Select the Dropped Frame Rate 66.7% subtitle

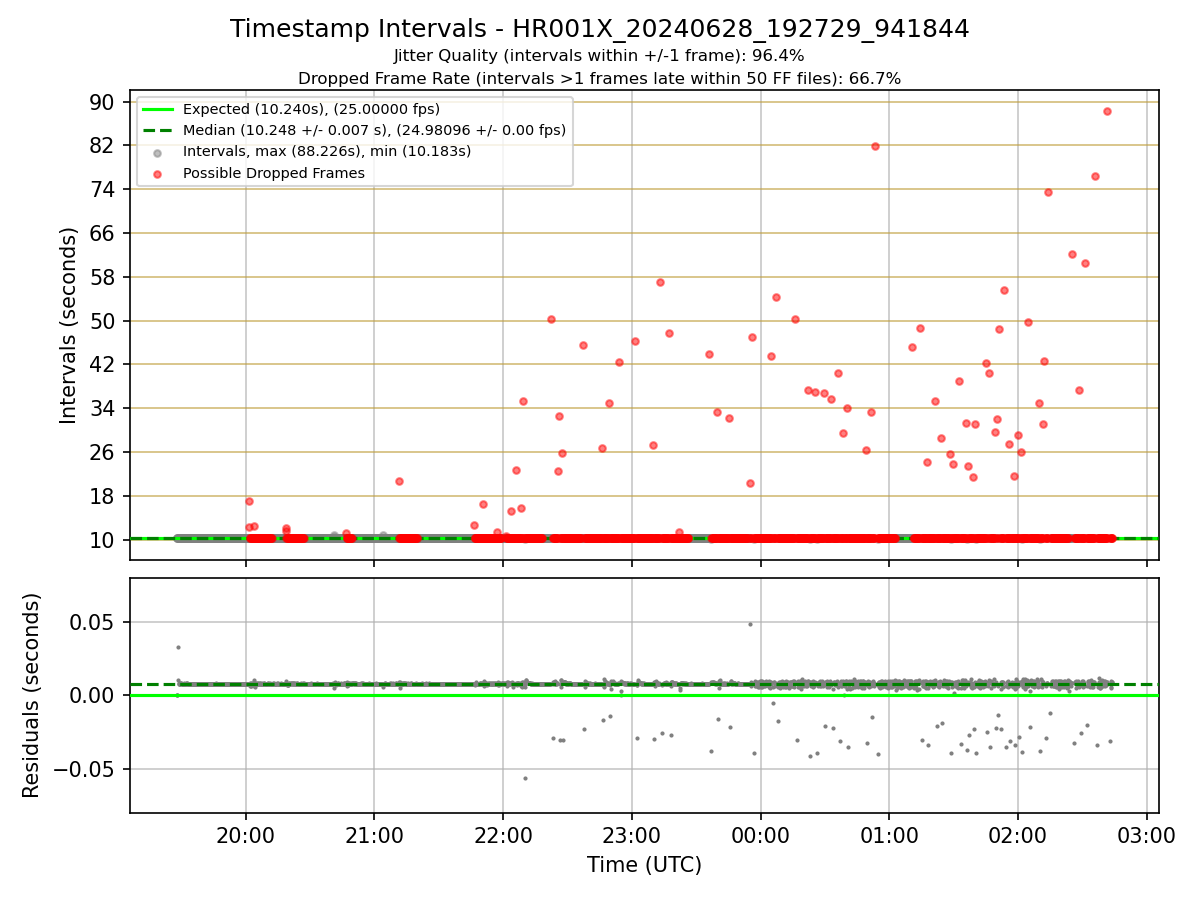[599, 78]
